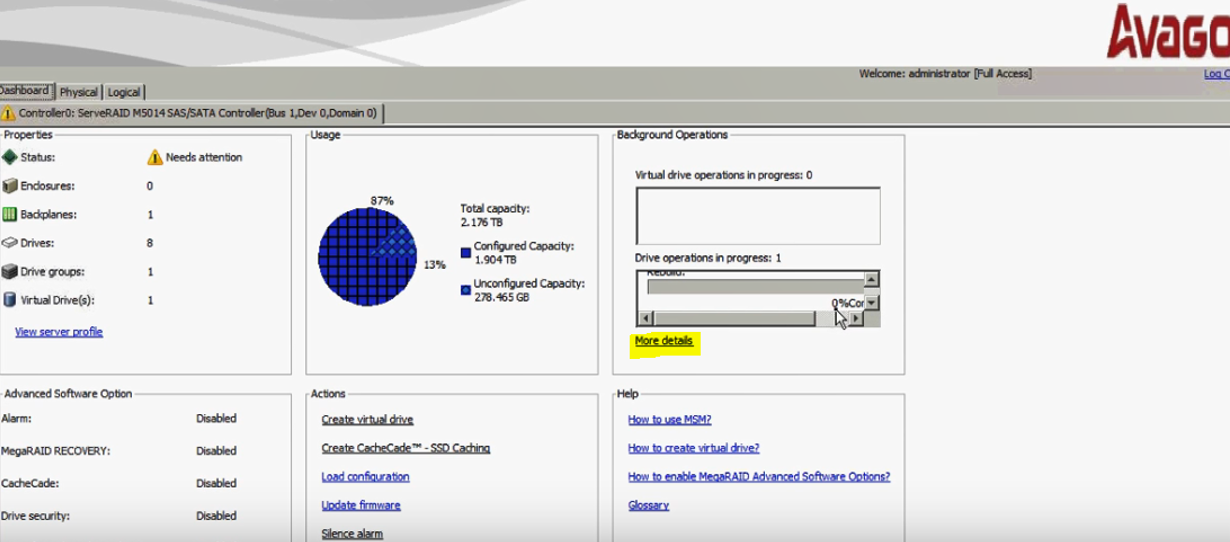Click the 87% pie chart label
The image size is (1230, 542).
[382, 201]
